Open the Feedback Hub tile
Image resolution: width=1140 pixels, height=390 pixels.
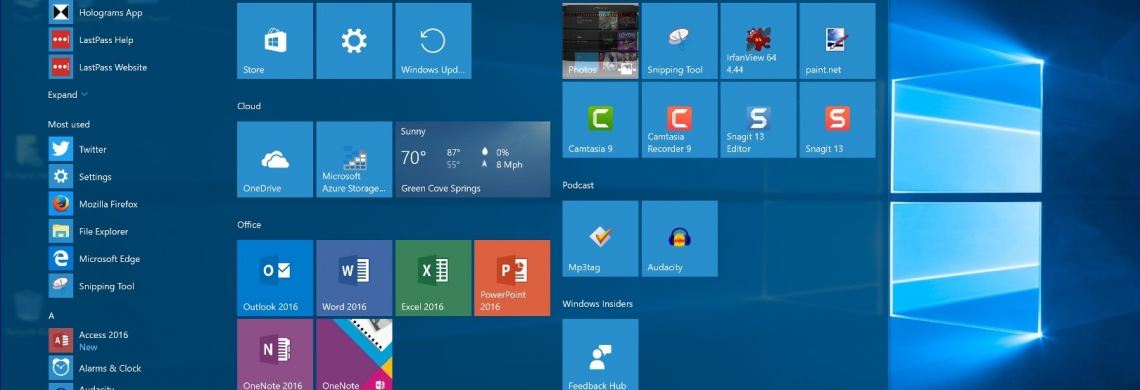click(601, 354)
